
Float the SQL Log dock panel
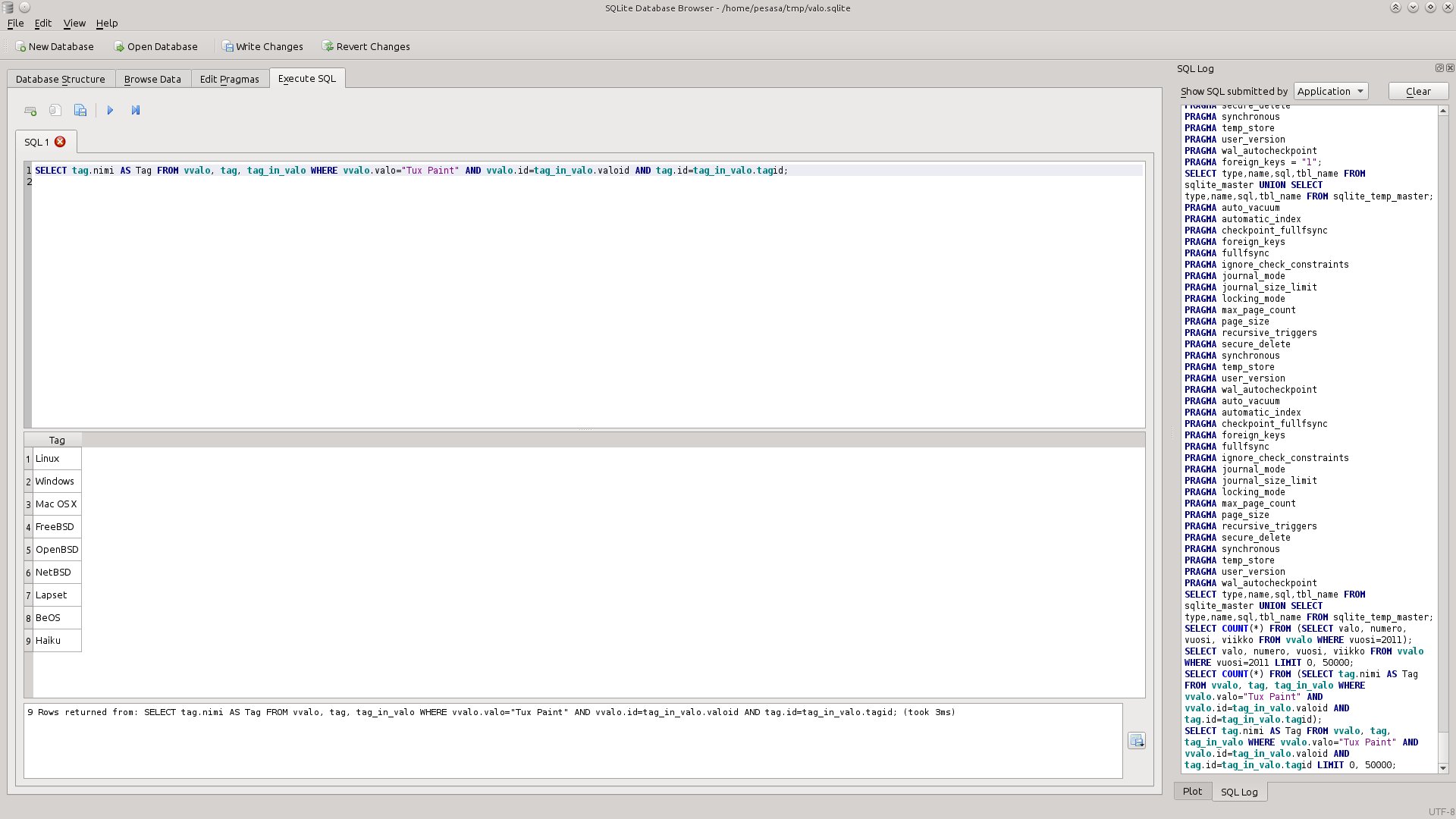pyautogui.click(x=1439, y=67)
